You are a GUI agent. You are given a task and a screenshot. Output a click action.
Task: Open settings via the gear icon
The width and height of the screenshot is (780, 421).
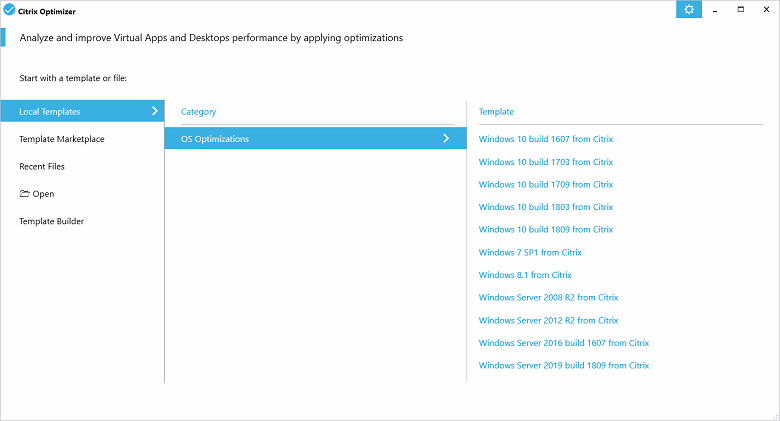coord(688,9)
